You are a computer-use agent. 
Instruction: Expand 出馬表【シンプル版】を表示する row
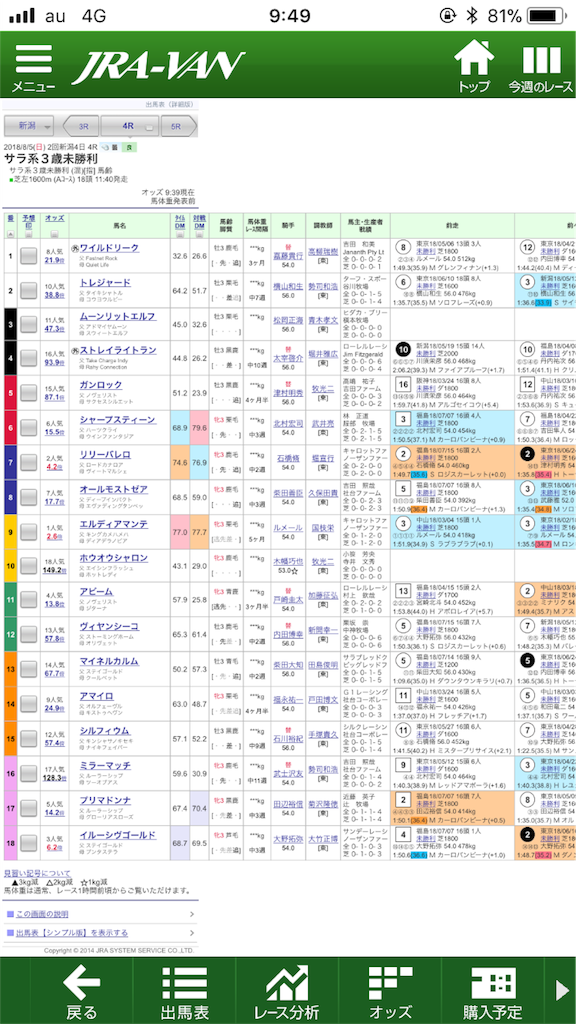pyautogui.click(x=99, y=933)
